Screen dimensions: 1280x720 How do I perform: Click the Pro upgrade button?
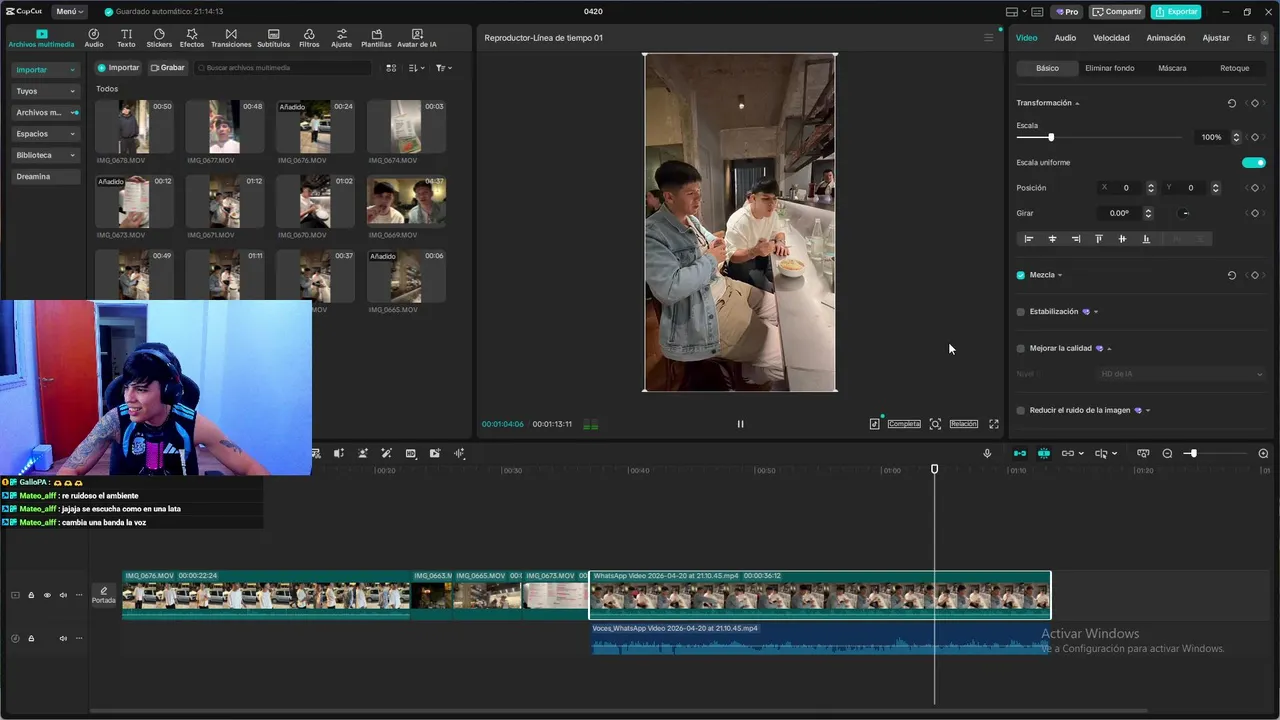(1066, 12)
